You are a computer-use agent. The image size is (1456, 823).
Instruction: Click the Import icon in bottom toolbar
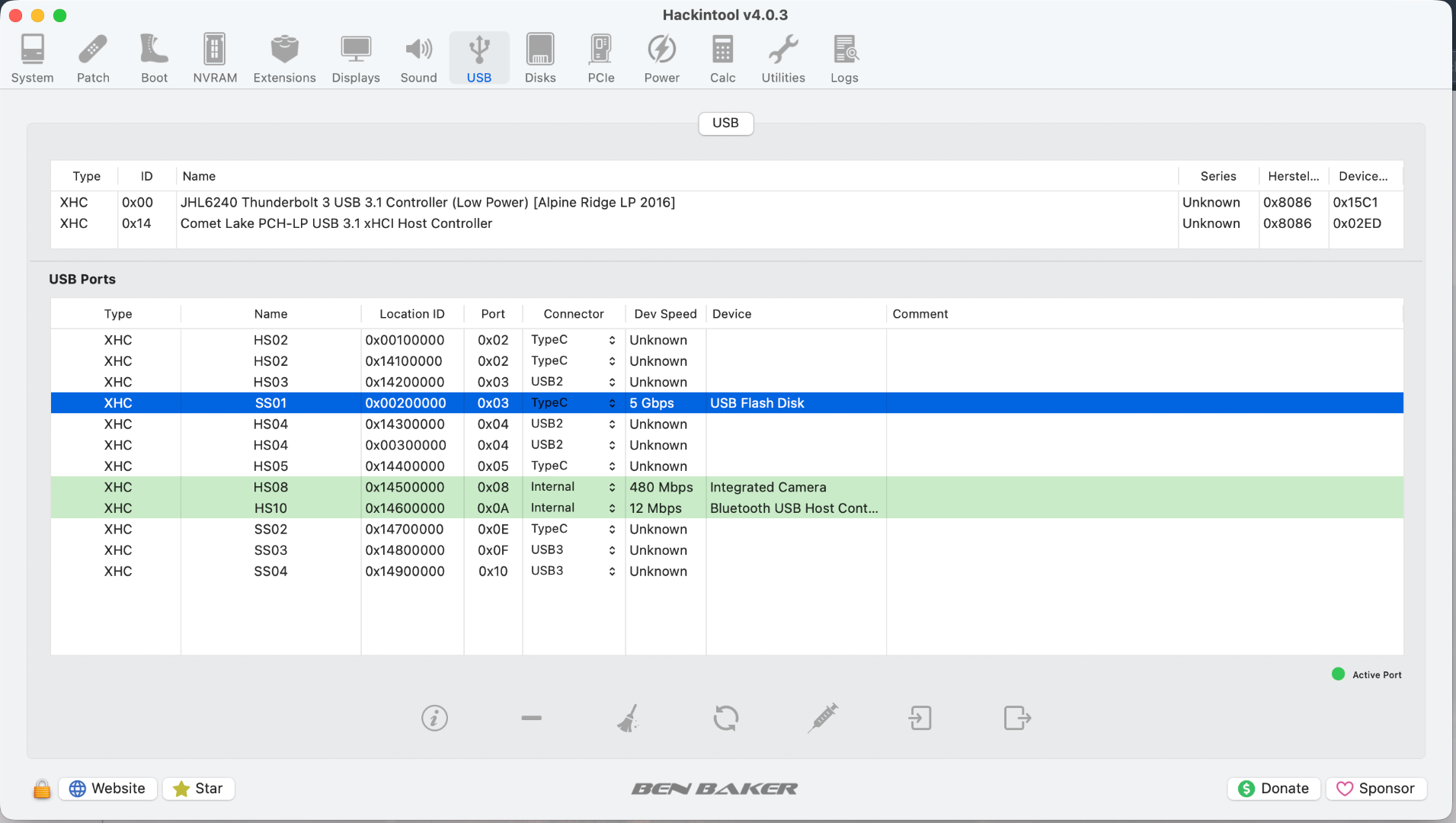click(920, 718)
